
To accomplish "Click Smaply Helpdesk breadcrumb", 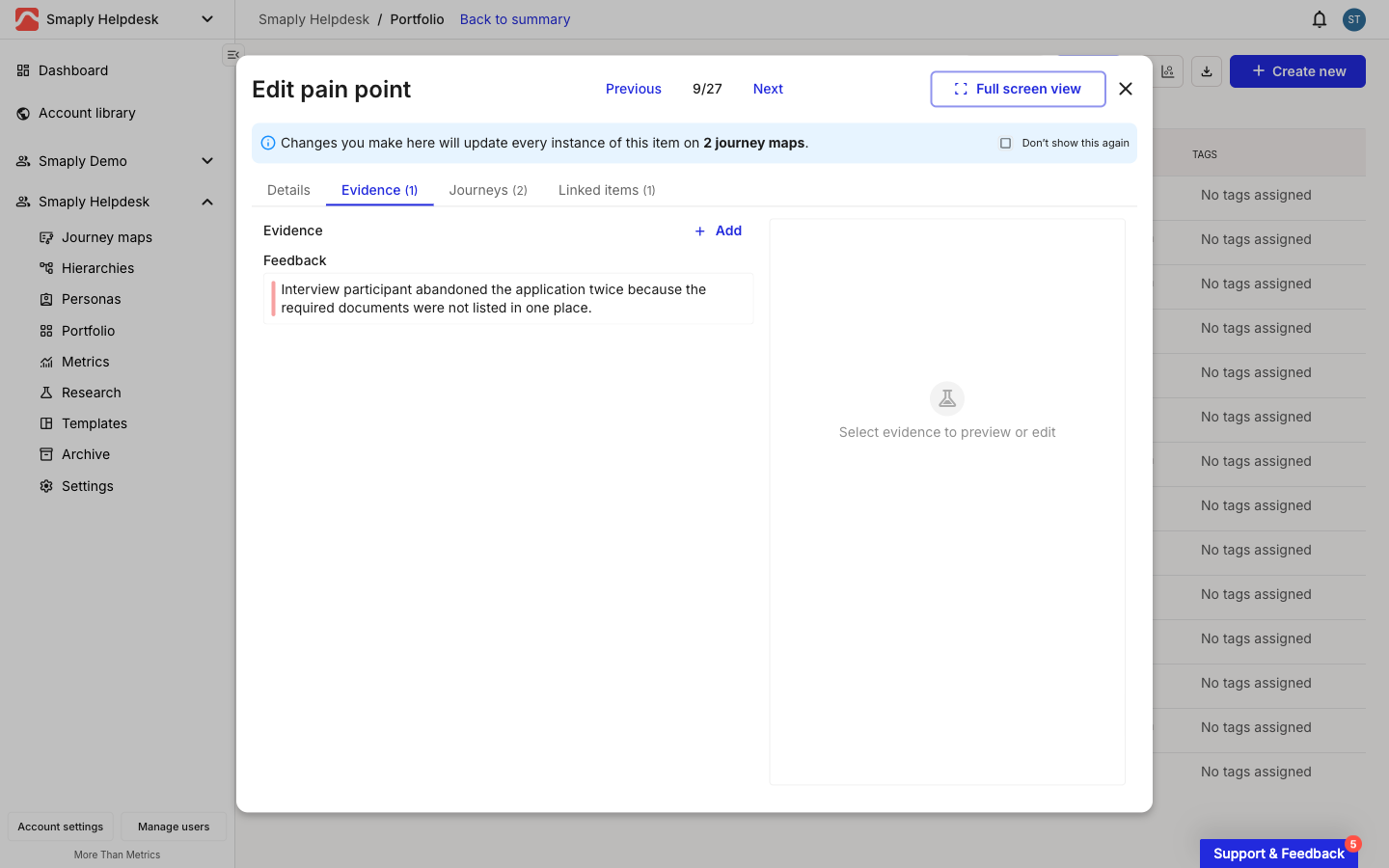I will [x=313, y=19].
